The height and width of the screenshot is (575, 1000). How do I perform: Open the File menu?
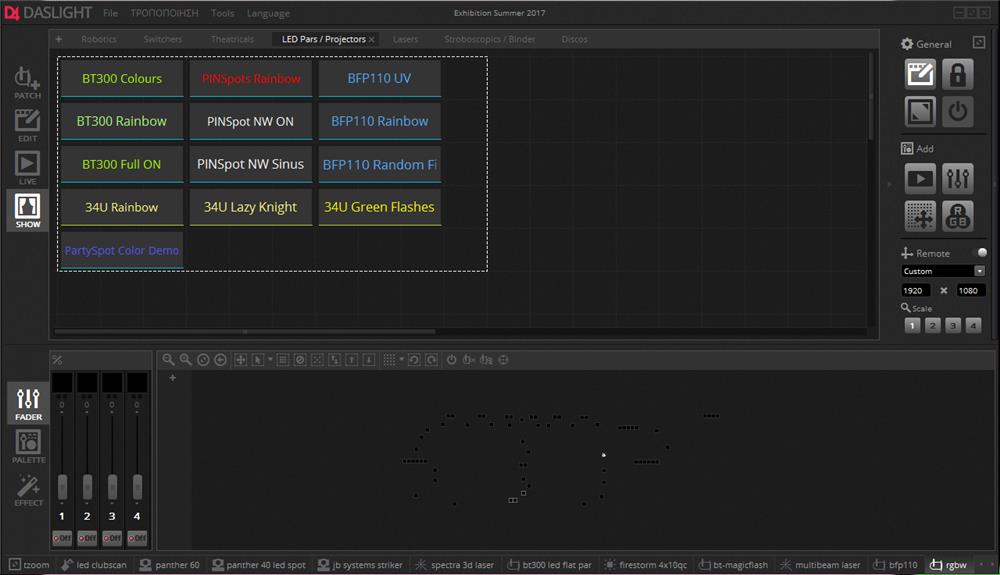click(x=110, y=13)
